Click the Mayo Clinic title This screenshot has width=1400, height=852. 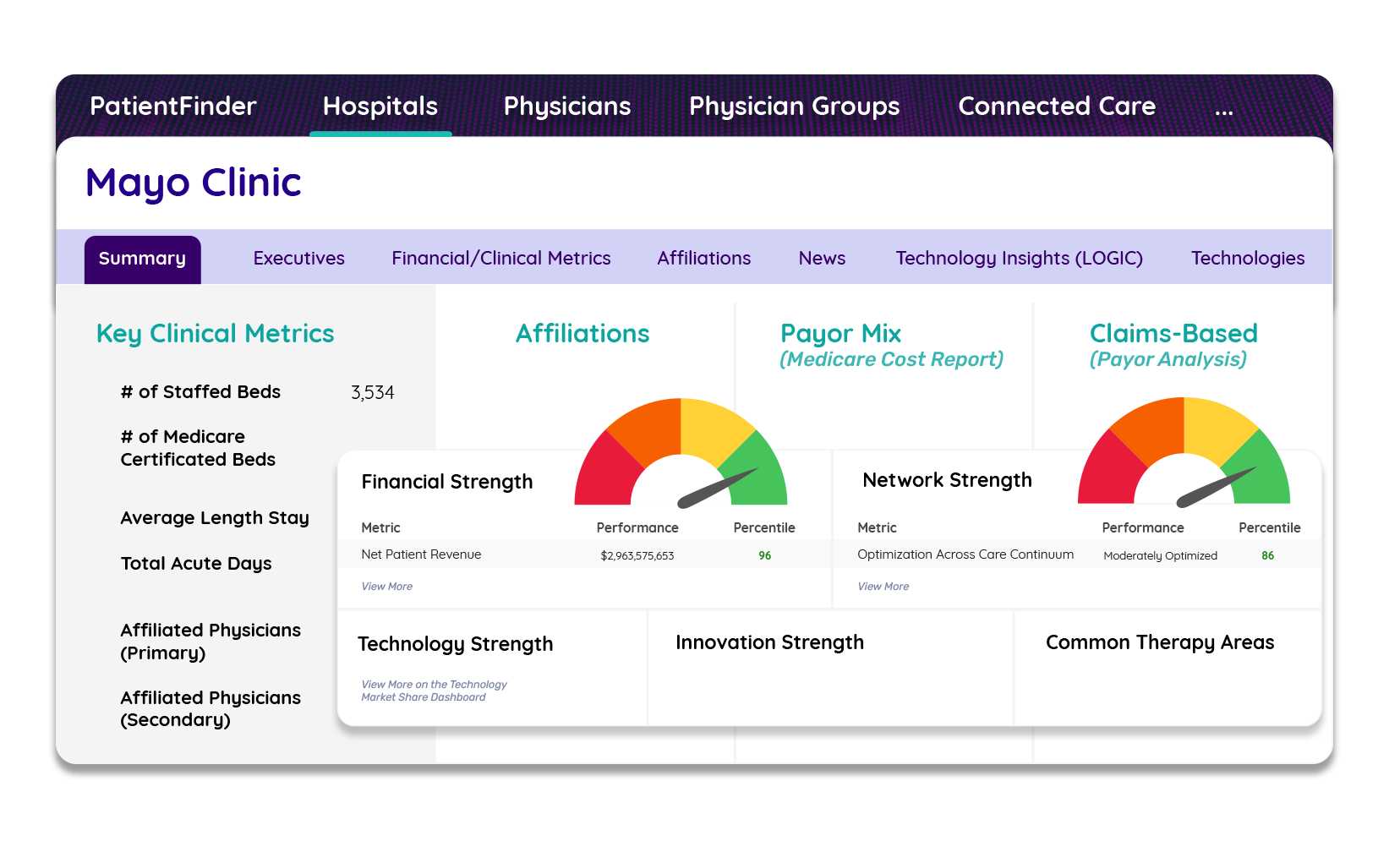[194, 183]
